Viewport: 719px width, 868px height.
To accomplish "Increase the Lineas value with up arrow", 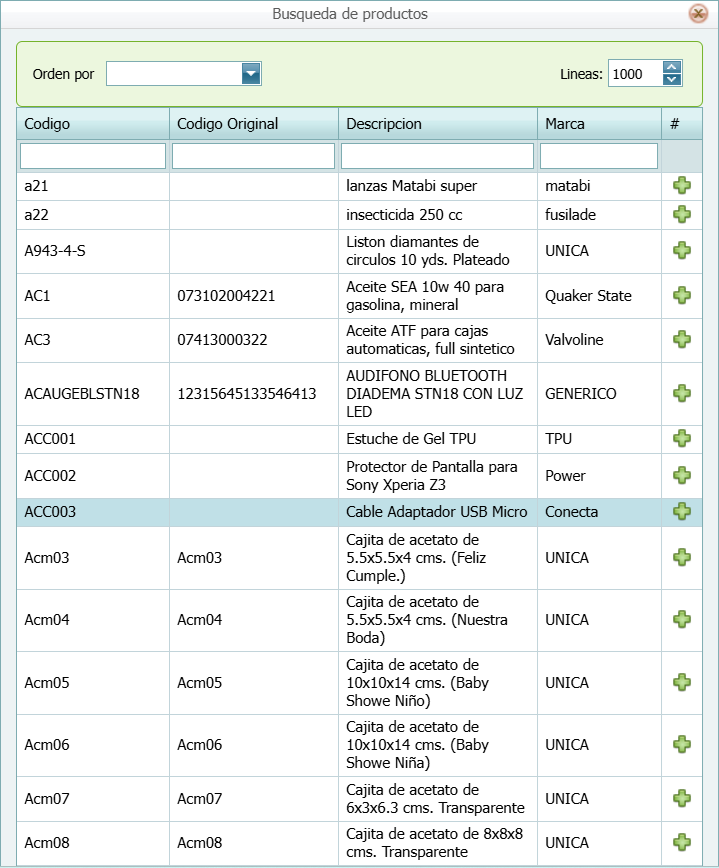I will point(672,68).
